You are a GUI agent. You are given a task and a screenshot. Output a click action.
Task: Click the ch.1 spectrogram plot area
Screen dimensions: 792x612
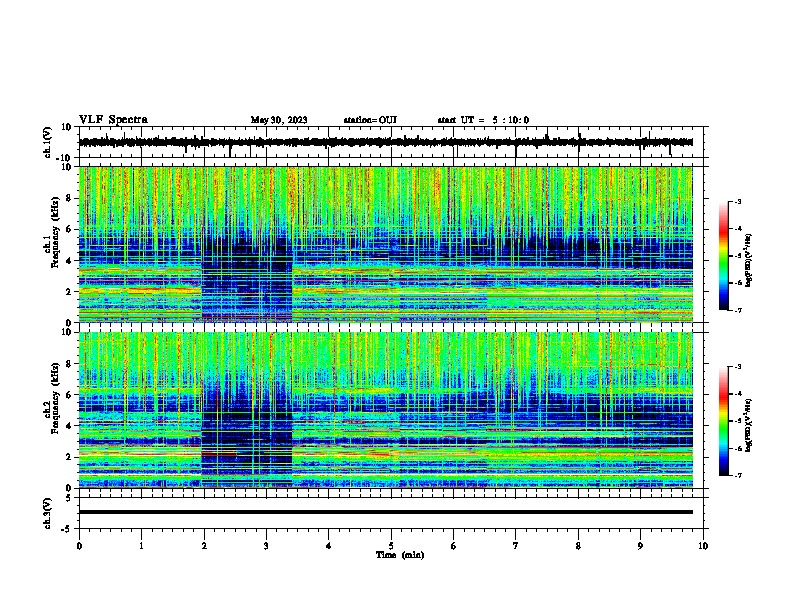pos(386,244)
